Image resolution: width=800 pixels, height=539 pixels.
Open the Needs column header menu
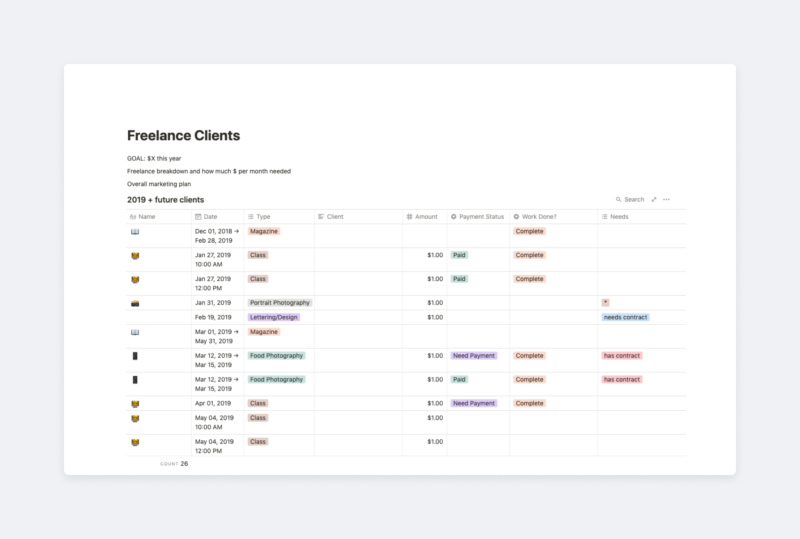point(618,216)
